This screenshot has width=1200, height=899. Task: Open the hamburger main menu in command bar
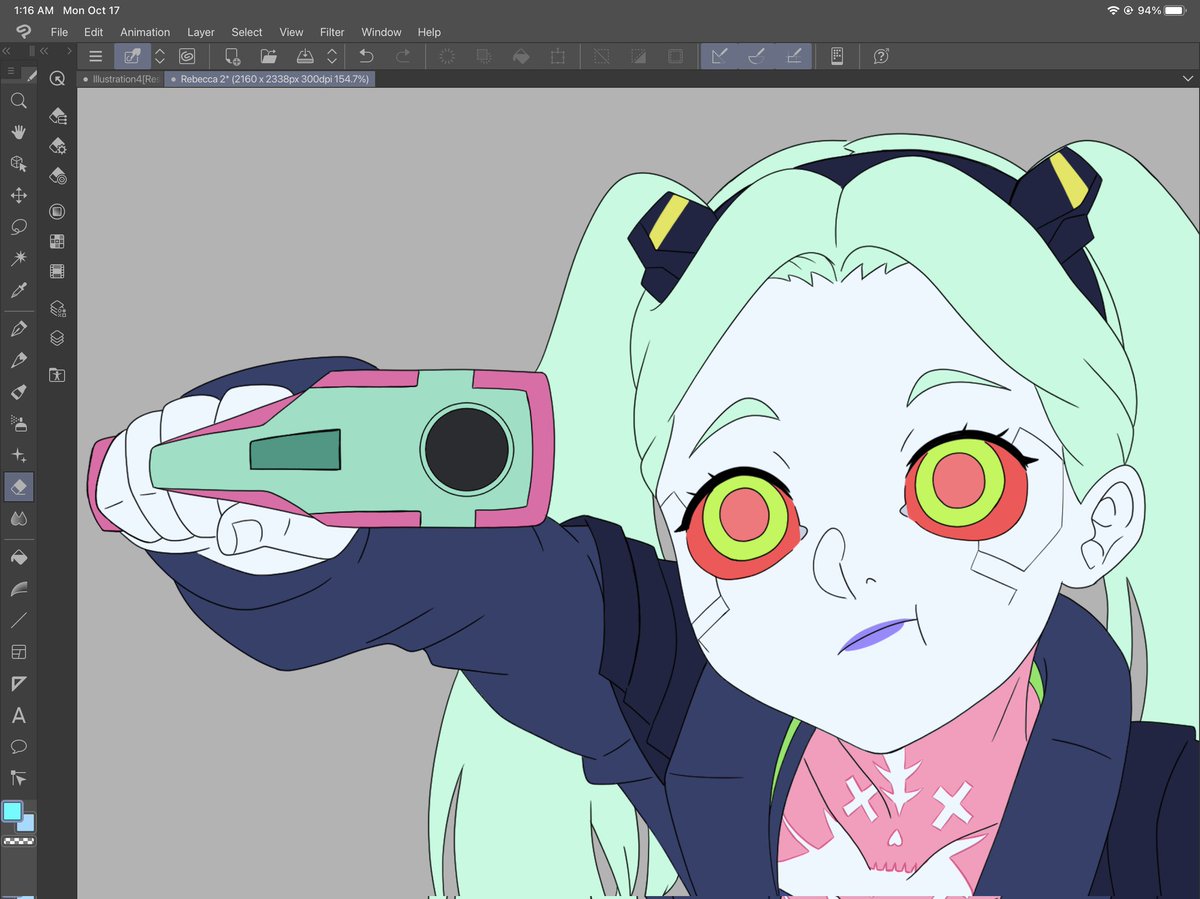[96, 57]
